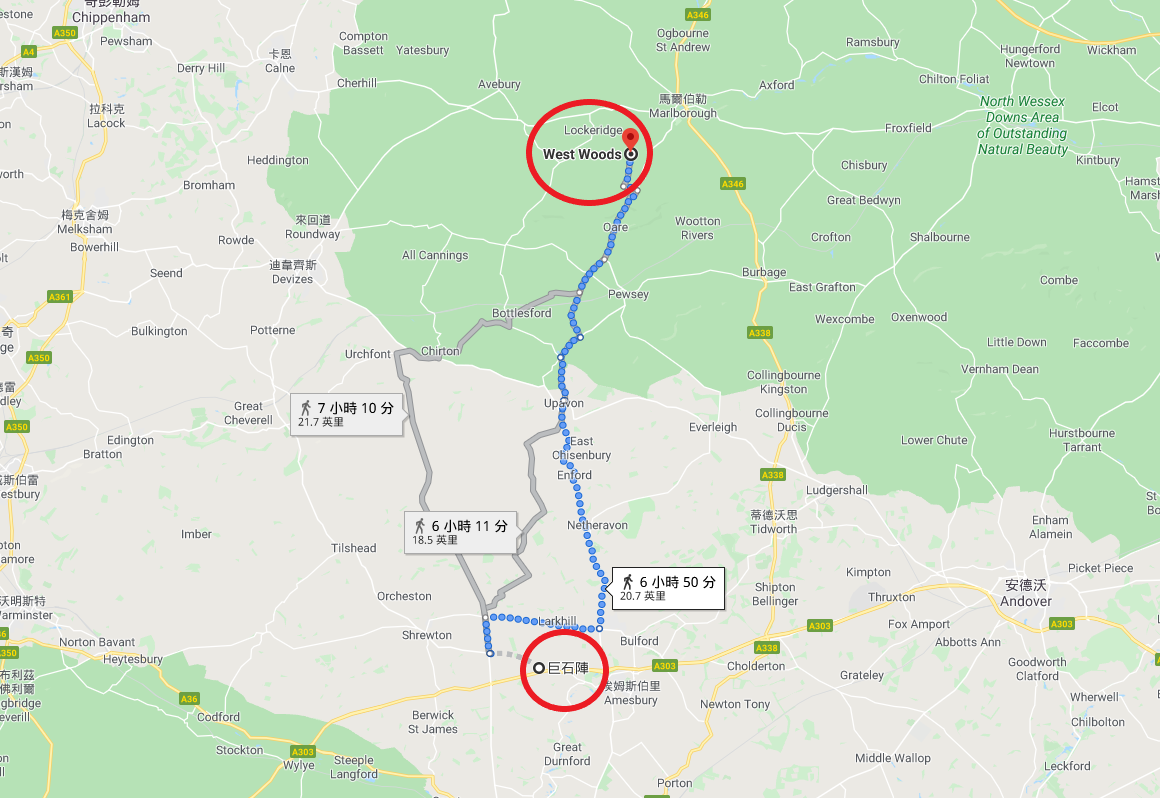Screen dimensions: 1160x798
Task: Click the walking icon in 20.7 英里 label
Action: 628,581
